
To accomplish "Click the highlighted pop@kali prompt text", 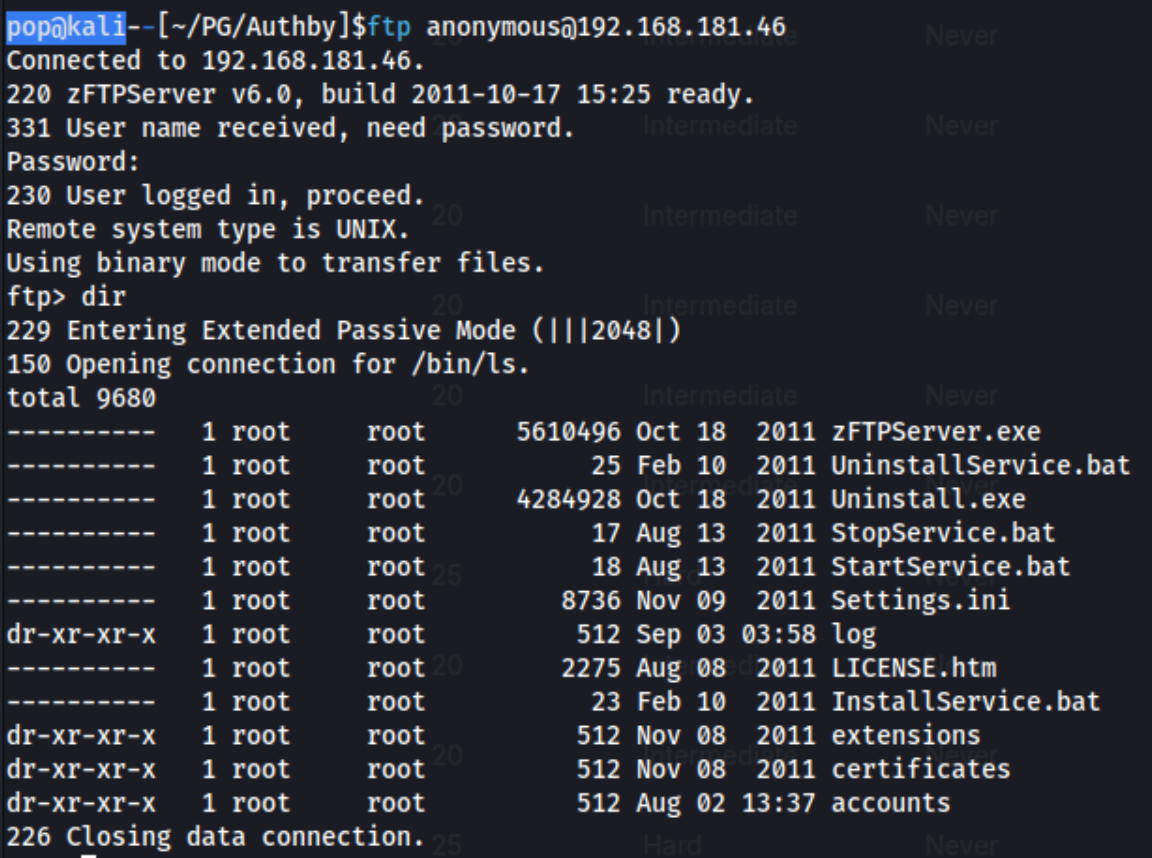I will point(66,26).
